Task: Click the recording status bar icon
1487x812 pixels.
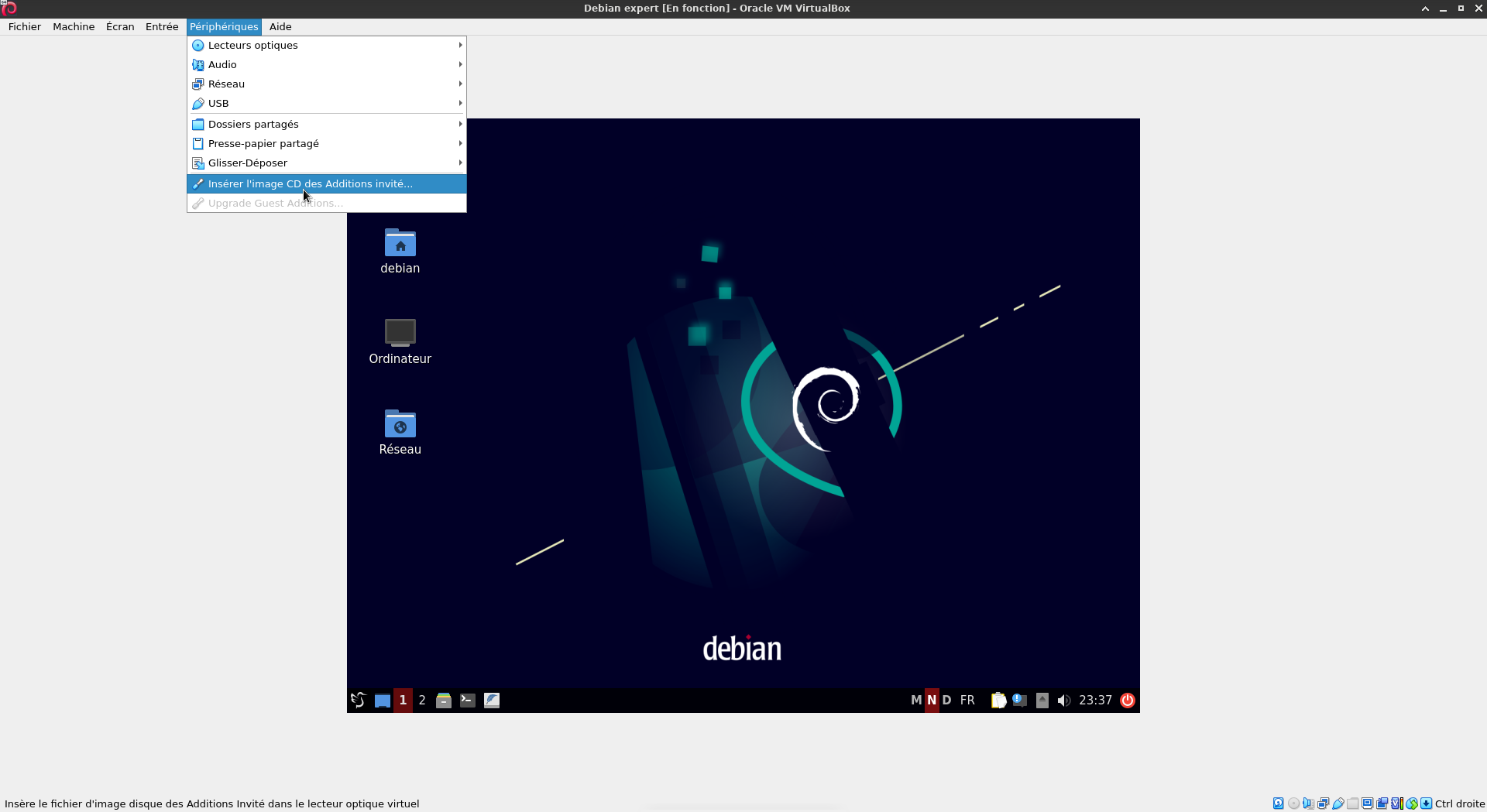Action: tap(1382, 803)
